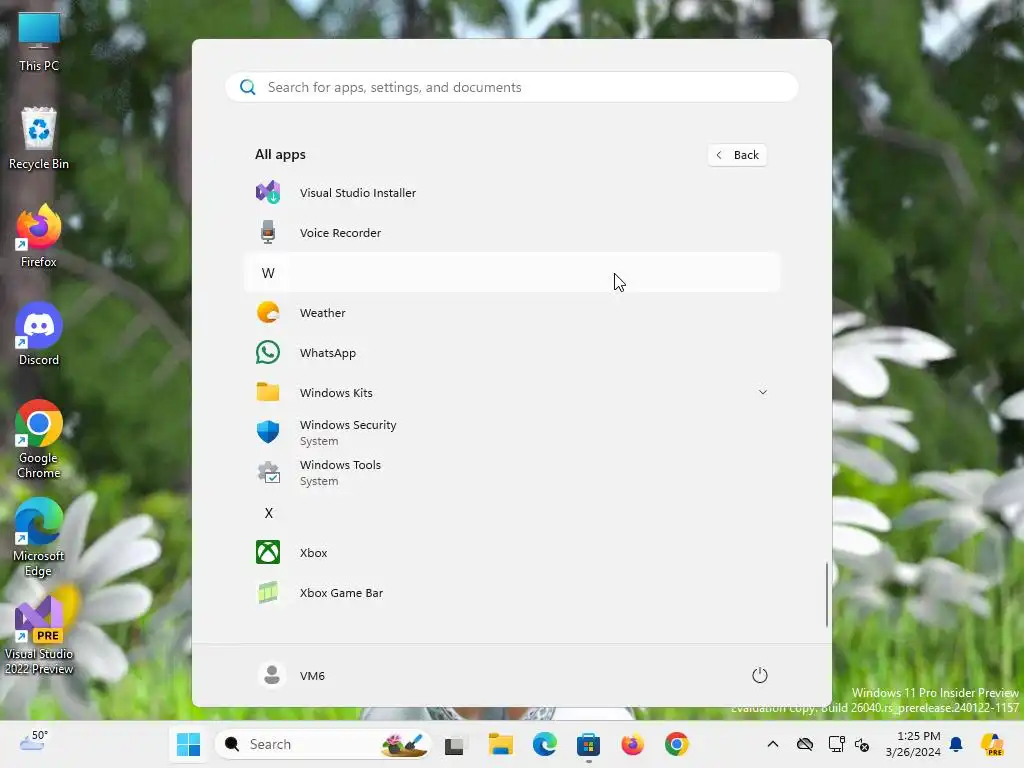1024x768 pixels.
Task: Select the Firefox desktop shortcut
Action: (39, 236)
